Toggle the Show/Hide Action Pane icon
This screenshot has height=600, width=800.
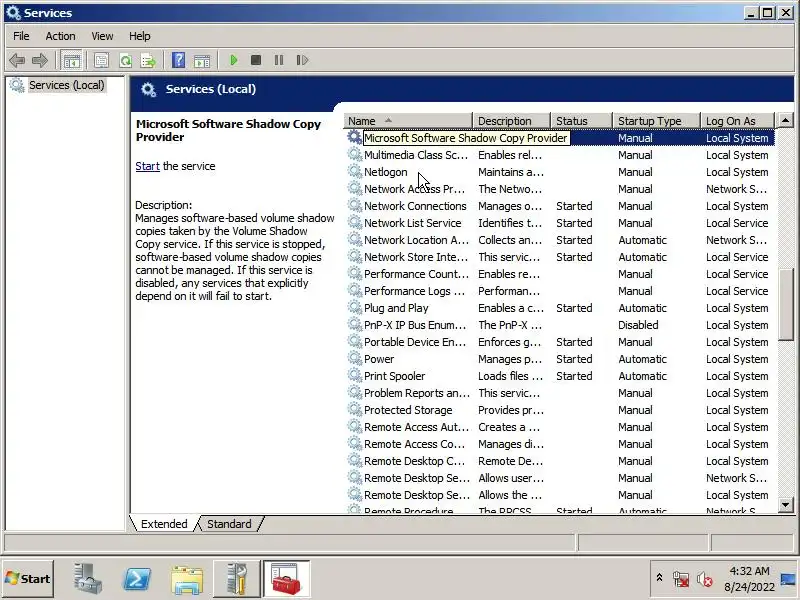(202, 61)
